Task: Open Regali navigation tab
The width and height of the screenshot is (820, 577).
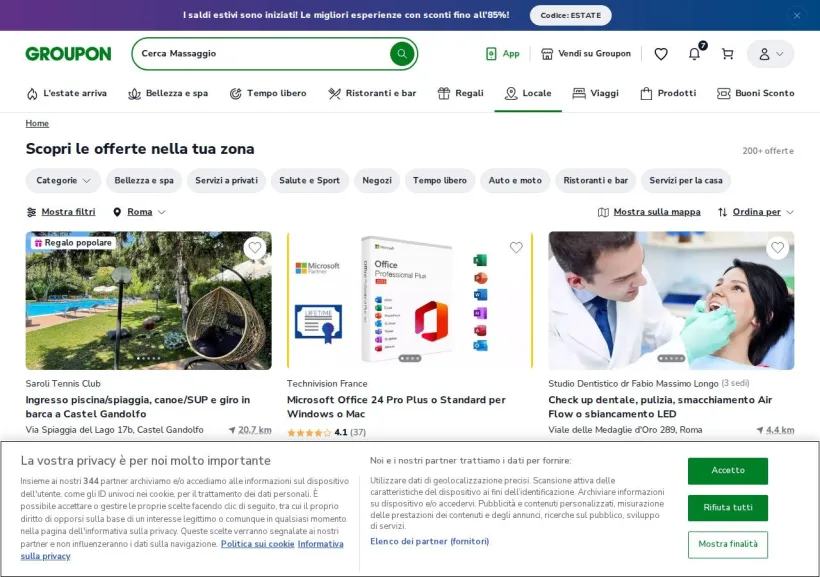Action: tap(461, 93)
